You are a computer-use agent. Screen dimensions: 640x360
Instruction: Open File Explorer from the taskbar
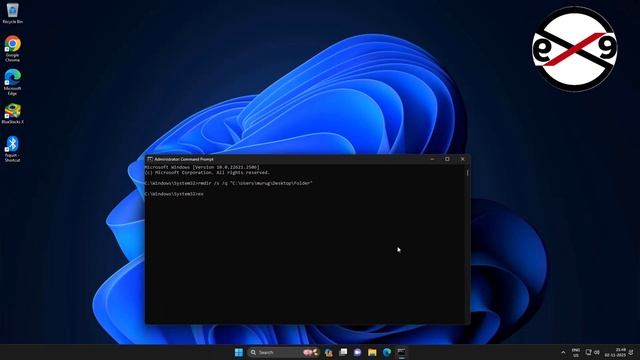[x=372, y=352]
